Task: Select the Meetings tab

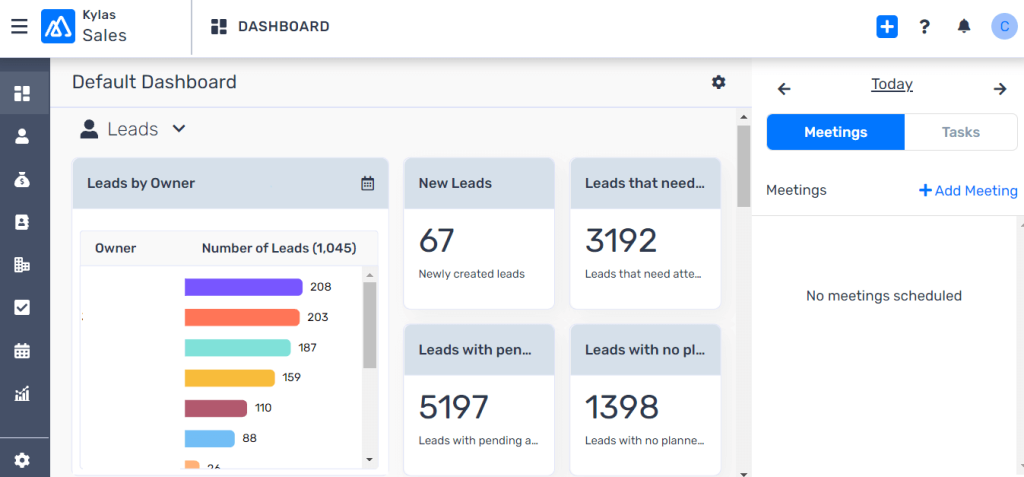Action: [x=835, y=132]
